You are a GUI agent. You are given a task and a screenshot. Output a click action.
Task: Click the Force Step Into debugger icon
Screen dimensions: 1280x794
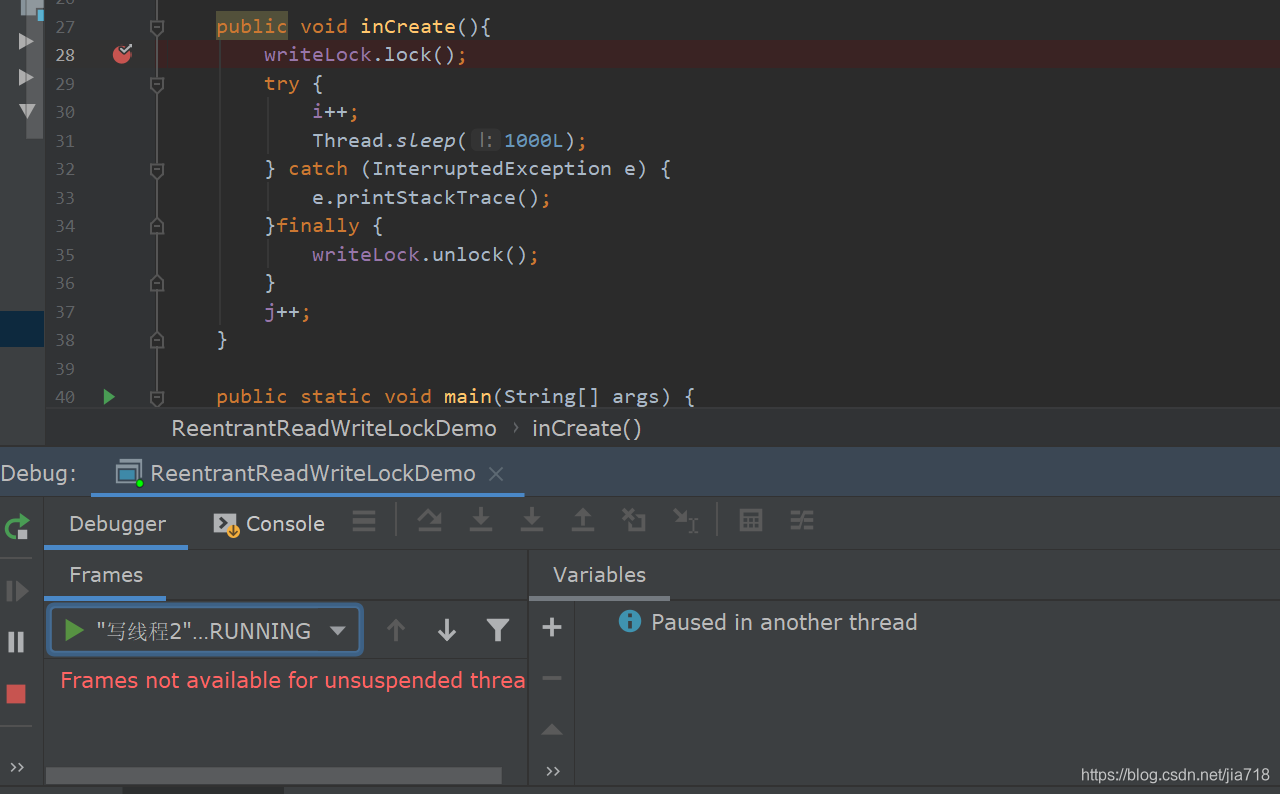[x=532, y=520]
